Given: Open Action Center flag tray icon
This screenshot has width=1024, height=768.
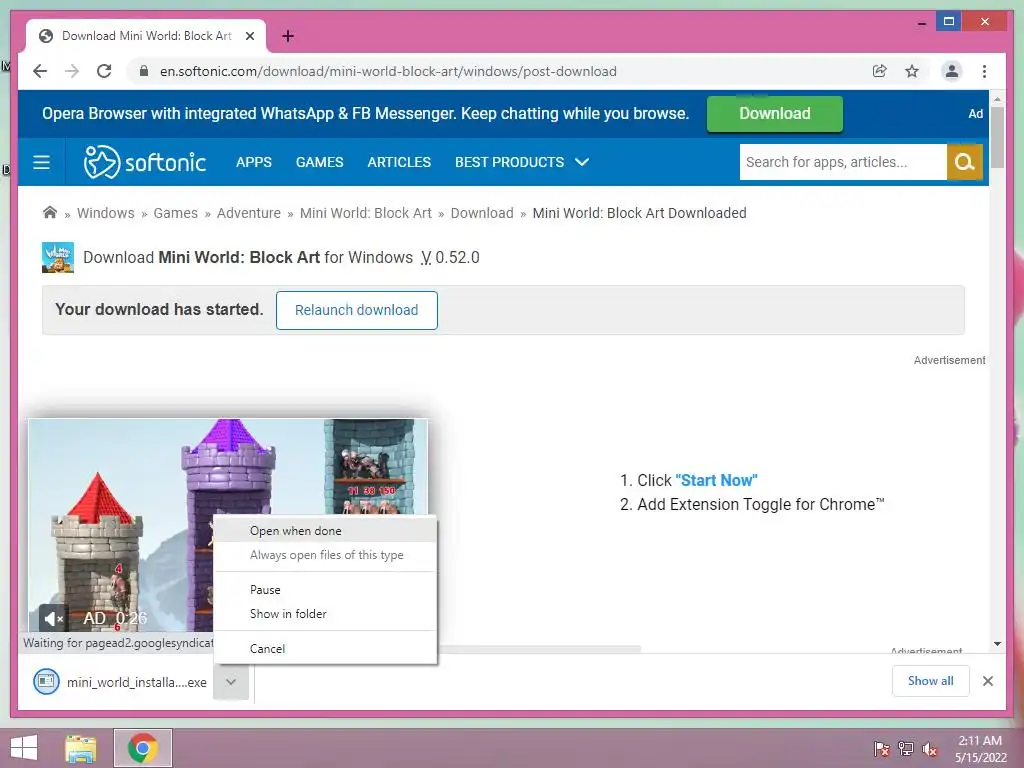Looking at the screenshot, I should tap(881, 749).
